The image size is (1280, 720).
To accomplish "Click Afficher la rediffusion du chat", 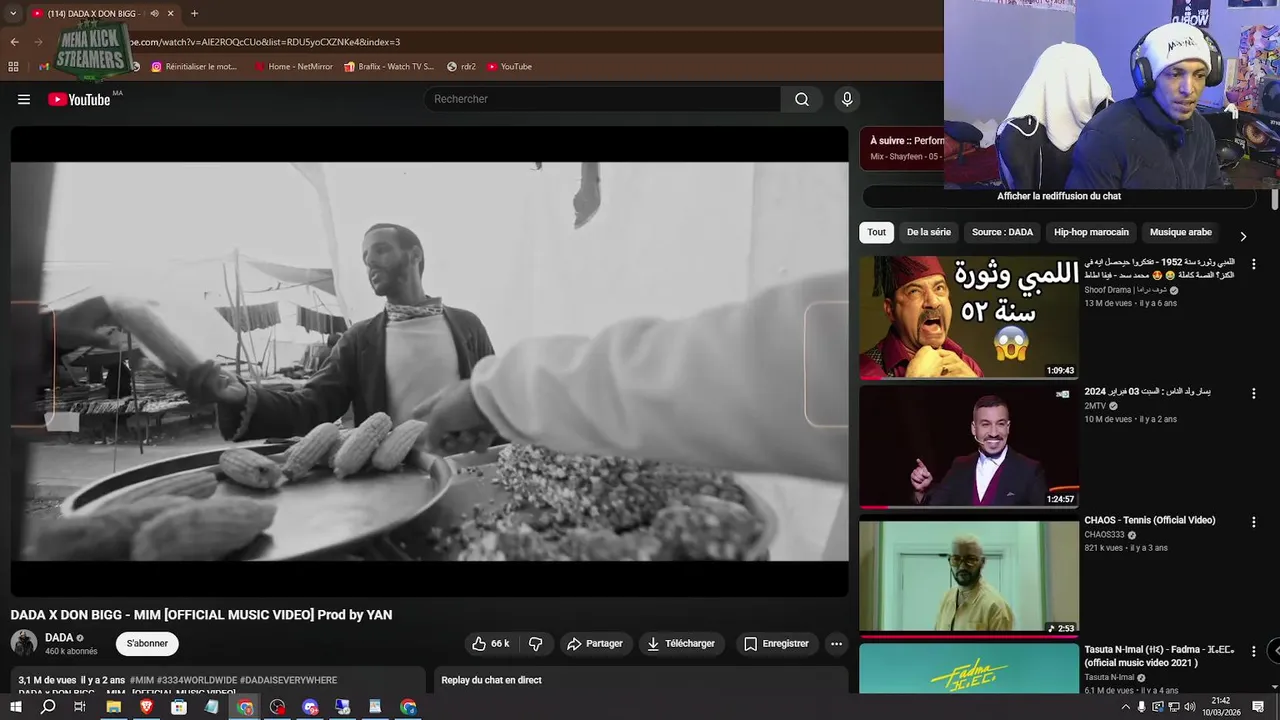I will pos(1059,197).
